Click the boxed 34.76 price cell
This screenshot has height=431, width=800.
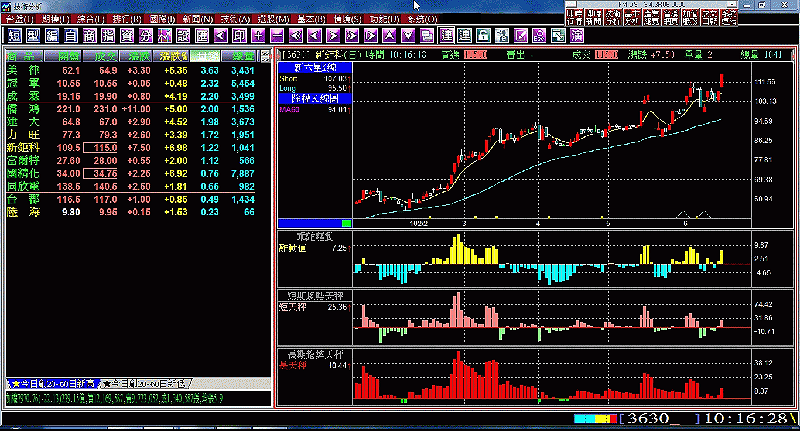101,173
